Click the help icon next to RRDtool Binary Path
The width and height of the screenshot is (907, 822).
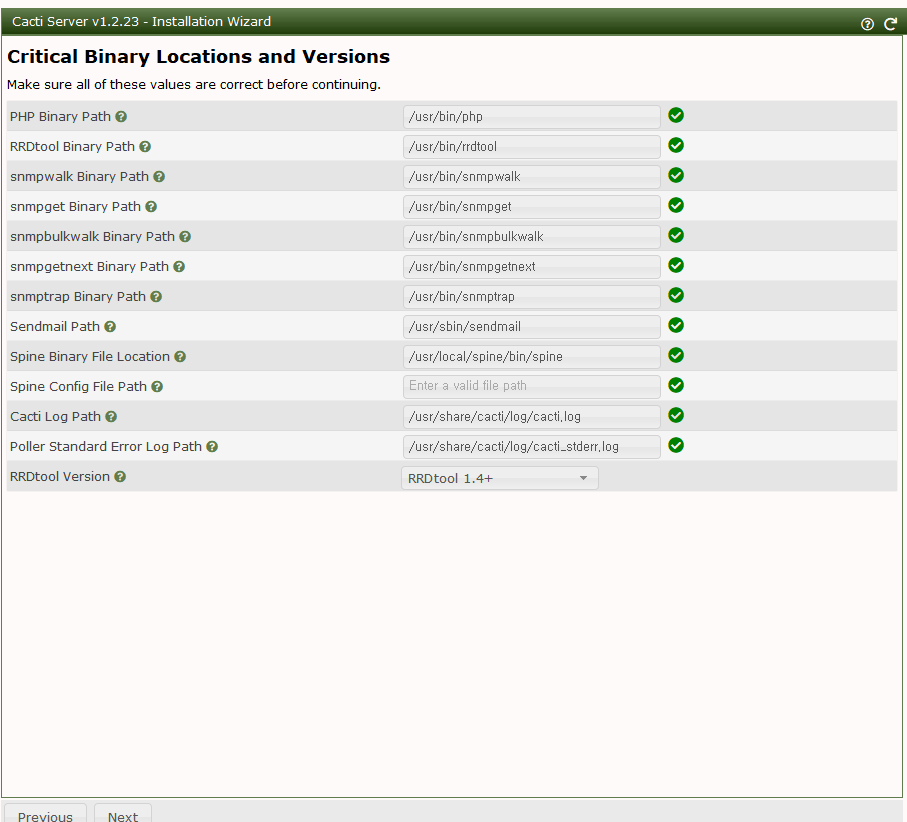pyautogui.click(x=145, y=147)
